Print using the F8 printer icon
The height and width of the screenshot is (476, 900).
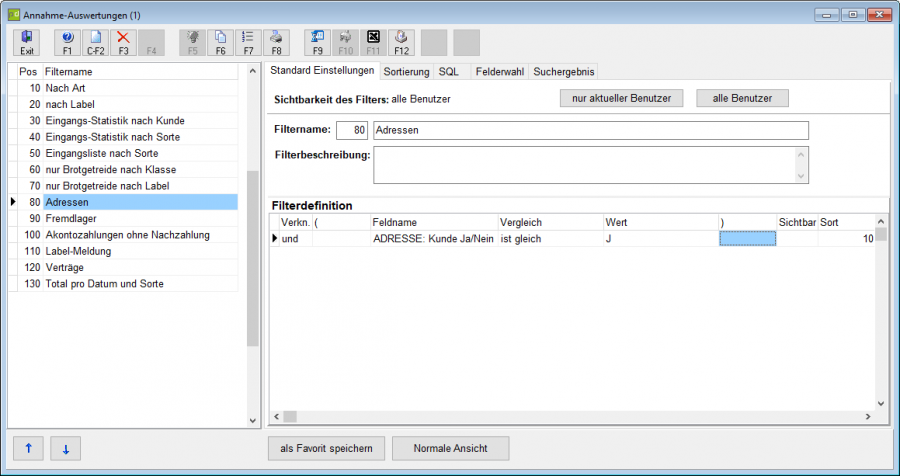pos(277,43)
